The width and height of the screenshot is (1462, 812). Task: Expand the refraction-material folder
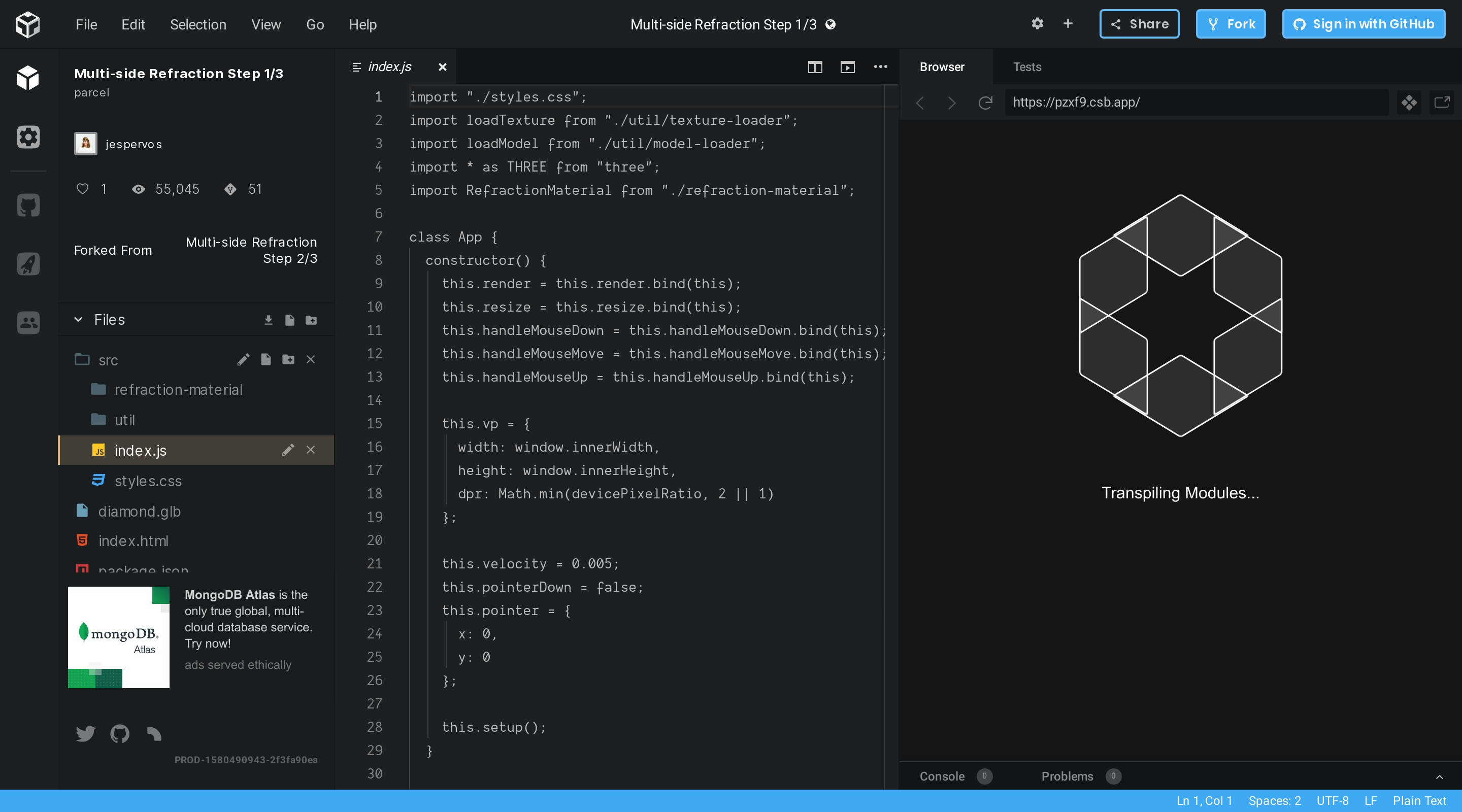(x=178, y=390)
